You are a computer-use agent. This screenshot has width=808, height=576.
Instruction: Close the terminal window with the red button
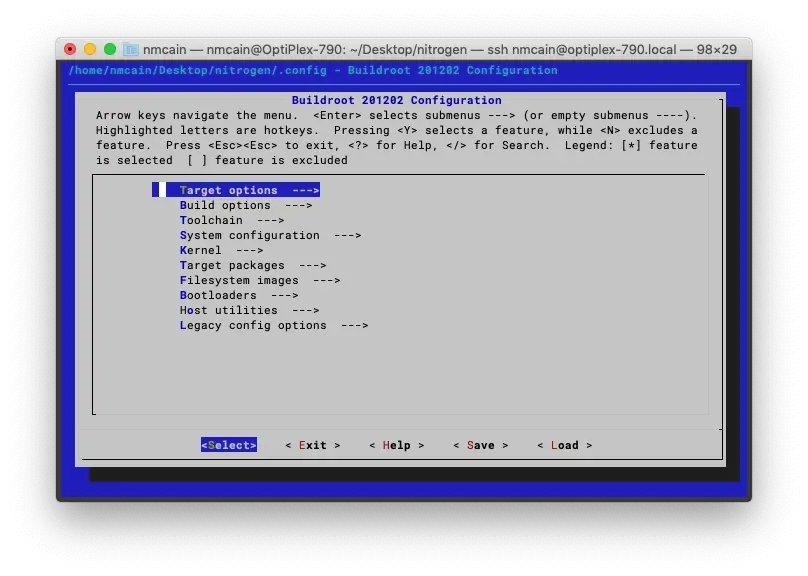(70, 49)
